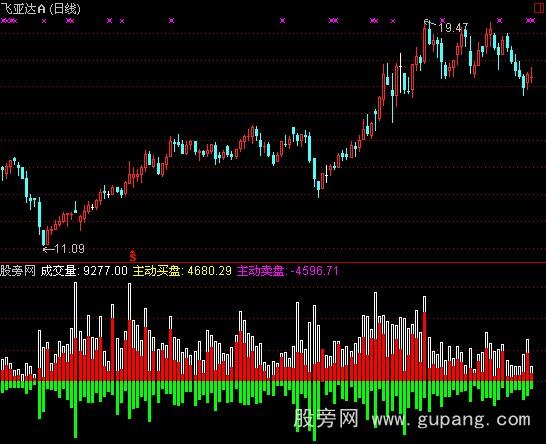Click the peak candlestick at 19.47
The image size is (546, 444).
pos(425,44)
